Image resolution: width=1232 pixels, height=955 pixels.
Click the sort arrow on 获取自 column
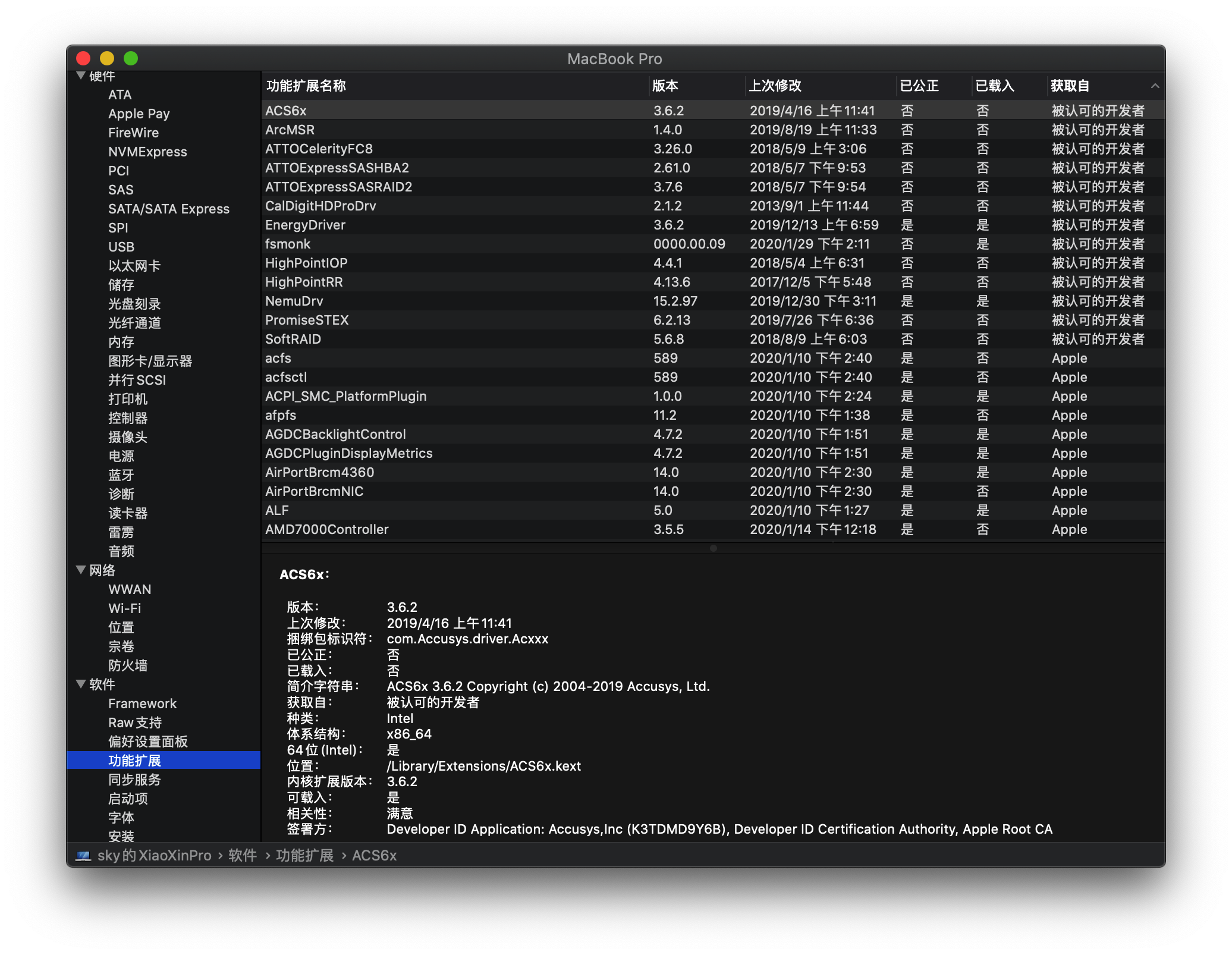tap(1155, 86)
